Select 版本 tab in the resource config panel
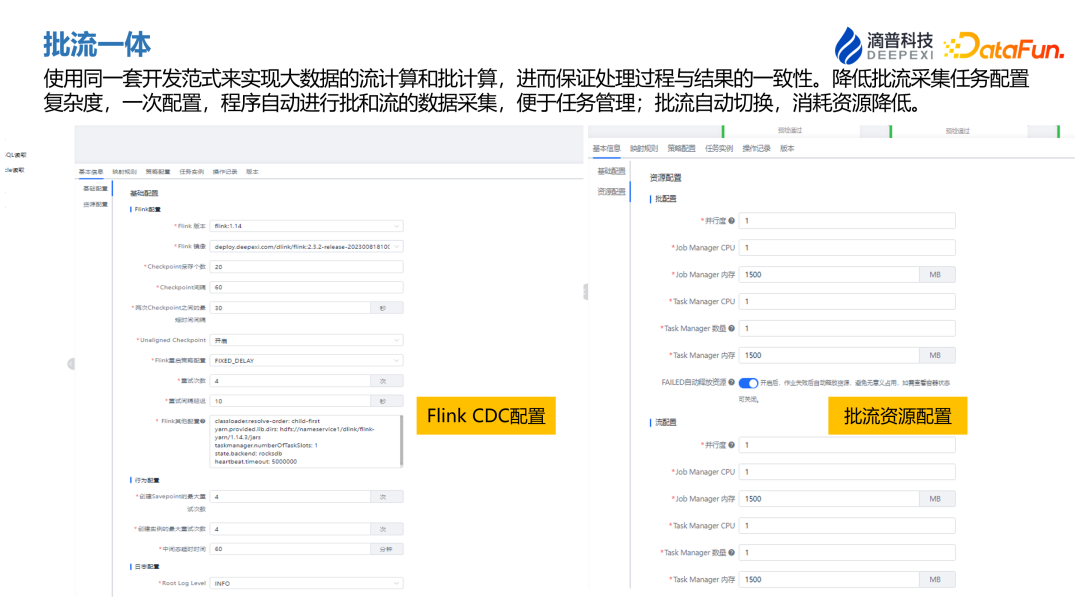 [x=787, y=148]
